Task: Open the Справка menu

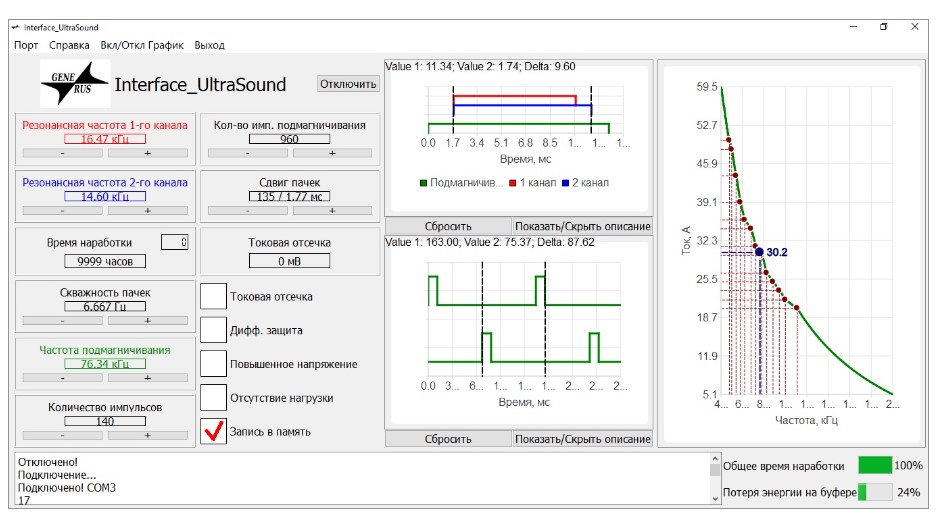Action: 69,45
